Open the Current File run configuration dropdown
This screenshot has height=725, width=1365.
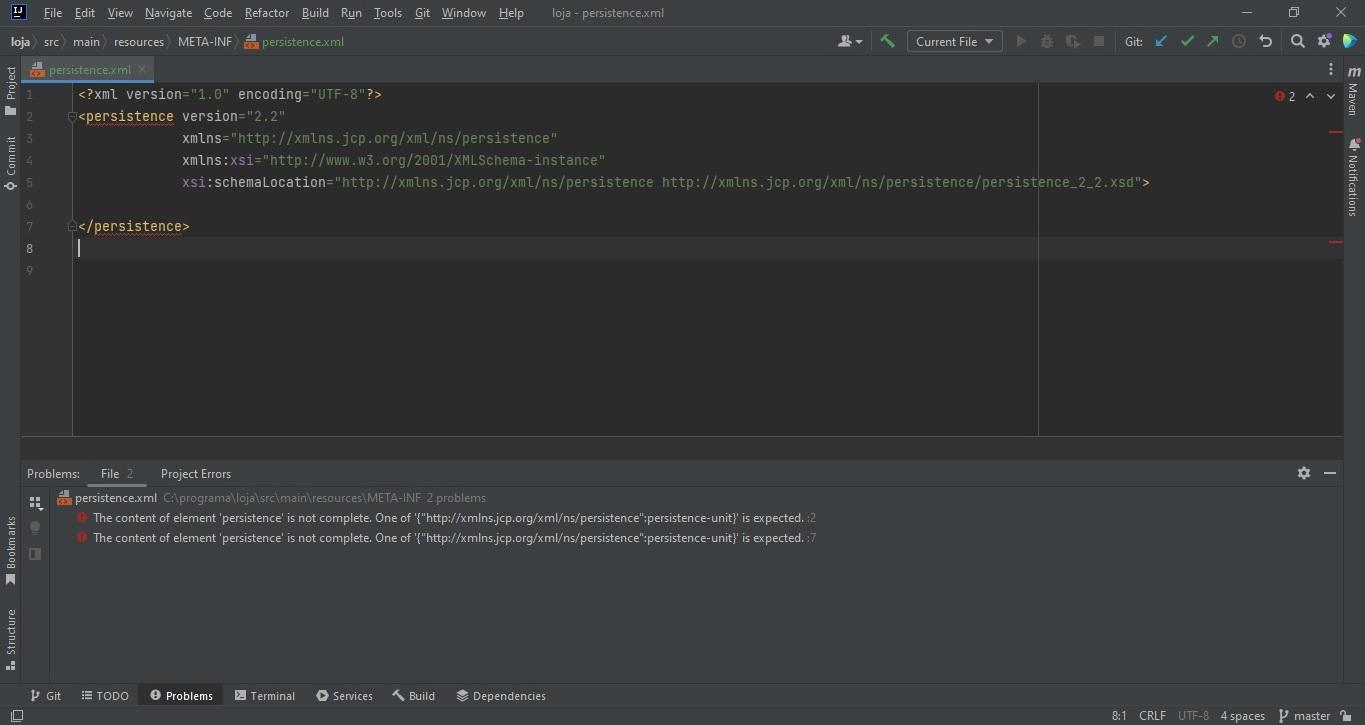954,41
